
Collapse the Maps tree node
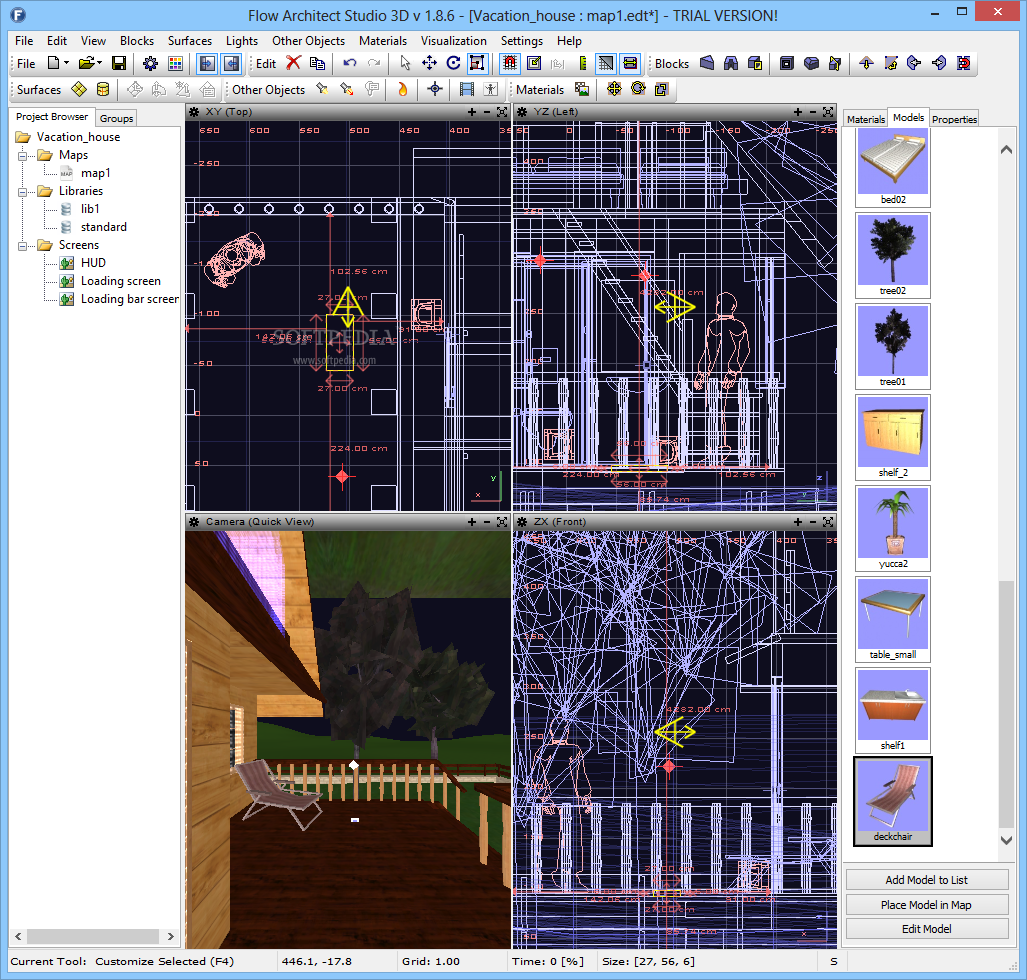point(22,156)
